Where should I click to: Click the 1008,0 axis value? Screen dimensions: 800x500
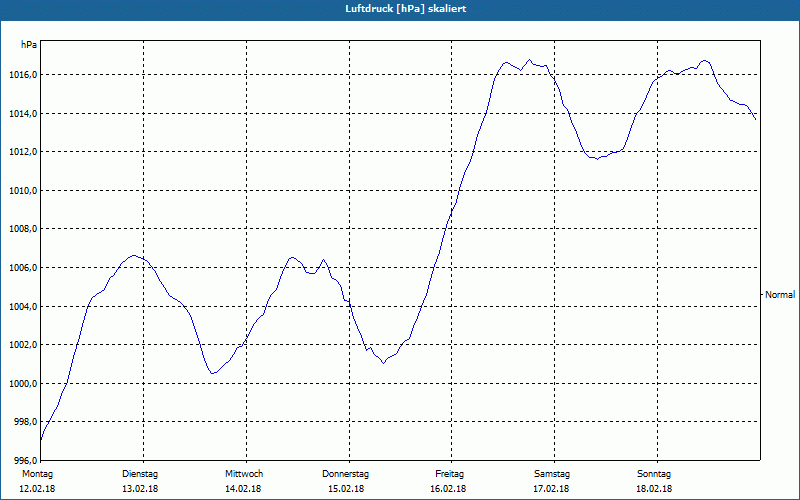tap(23, 229)
